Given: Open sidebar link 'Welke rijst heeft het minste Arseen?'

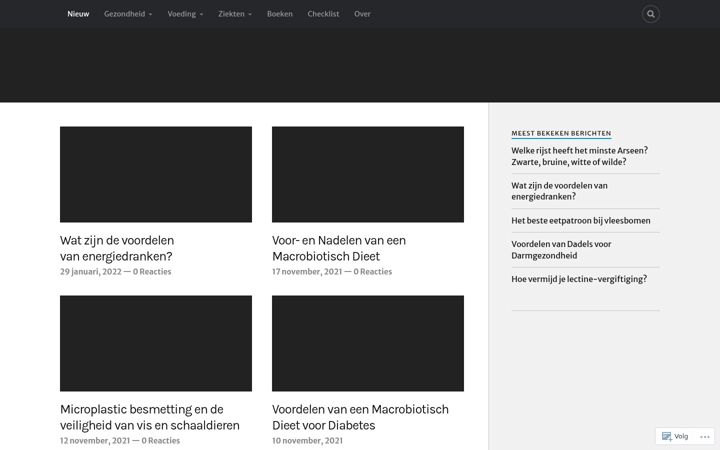Looking at the screenshot, I should pos(579,156).
